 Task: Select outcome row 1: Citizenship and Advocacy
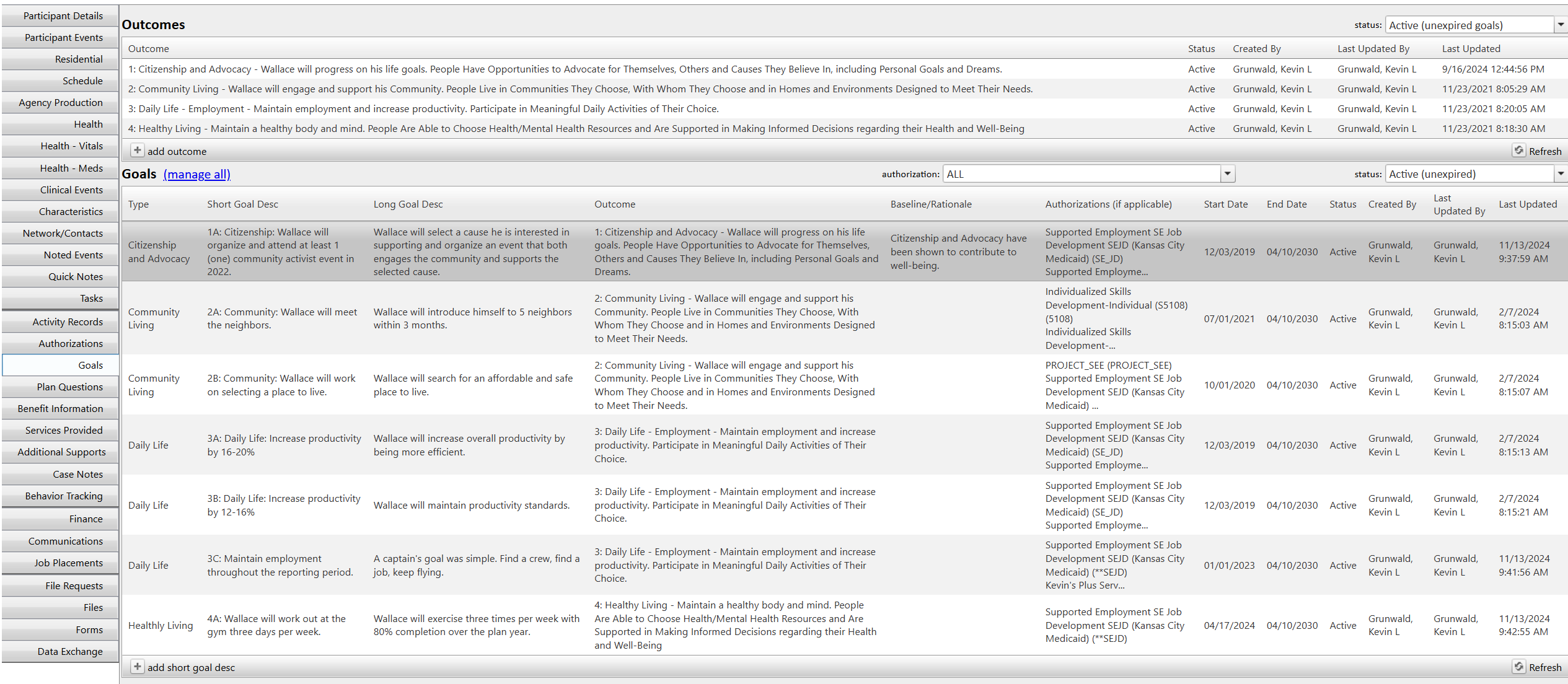pyautogui.click(x=844, y=69)
